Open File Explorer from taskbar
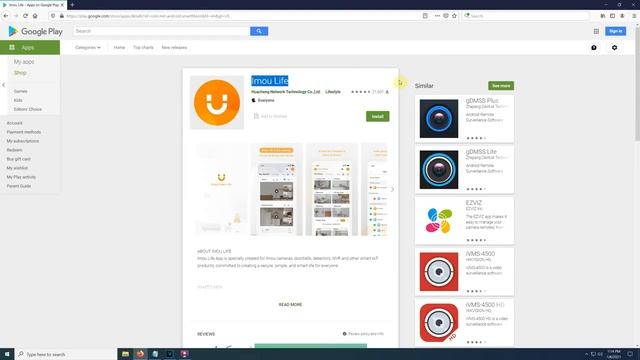This screenshot has height=360, width=640. tap(125, 354)
